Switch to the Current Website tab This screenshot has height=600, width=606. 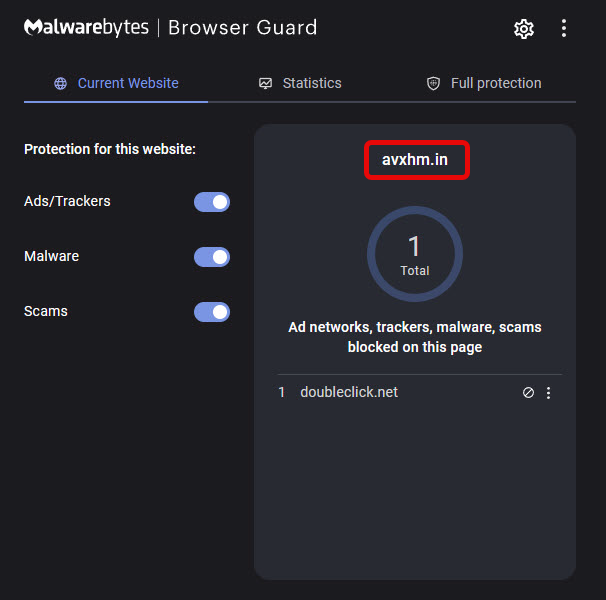116,83
